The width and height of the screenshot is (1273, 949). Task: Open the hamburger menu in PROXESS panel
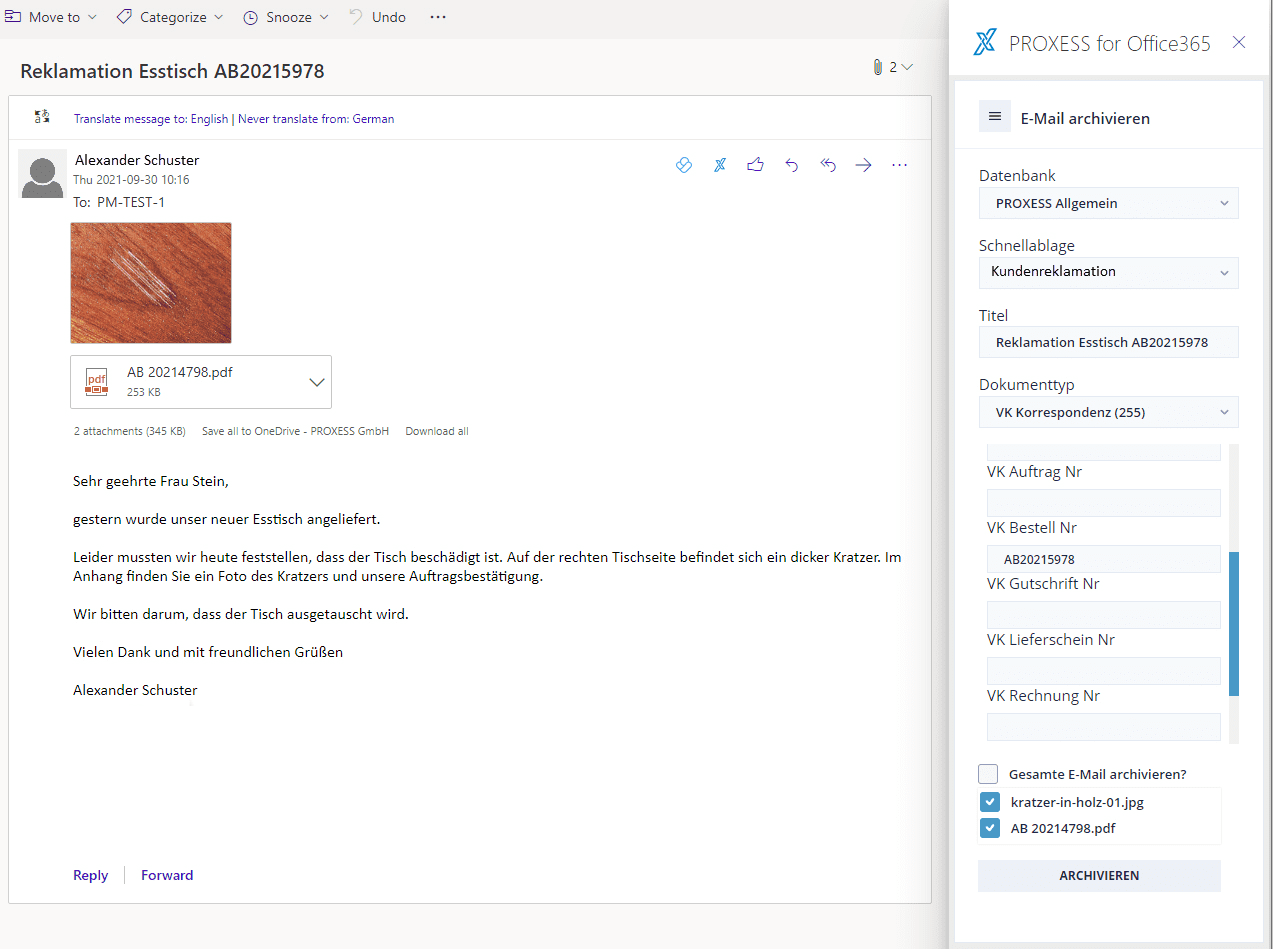coord(995,117)
